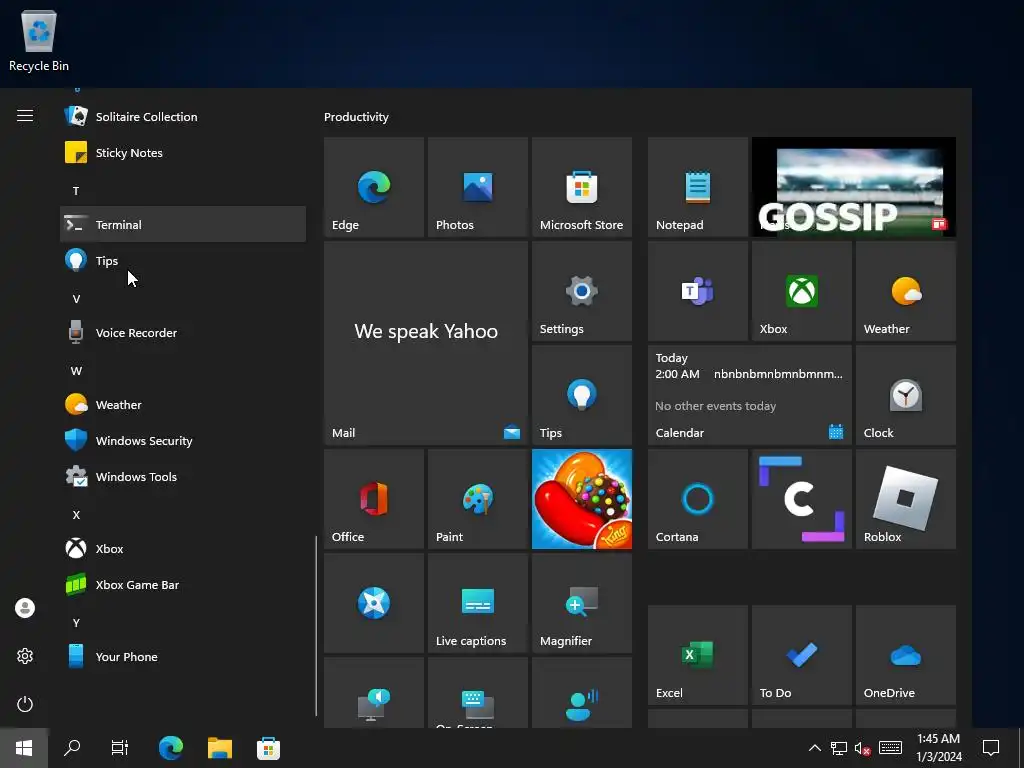Open the Live captions tile
The width and height of the screenshot is (1024, 768).
click(x=477, y=603)
